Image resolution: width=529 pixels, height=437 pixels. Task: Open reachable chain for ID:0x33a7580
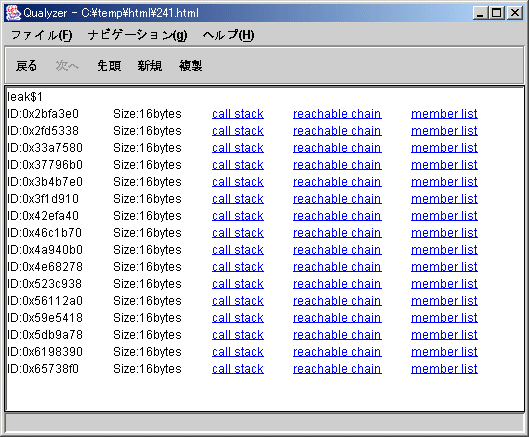pyautogui.click(x=337, y=148)
